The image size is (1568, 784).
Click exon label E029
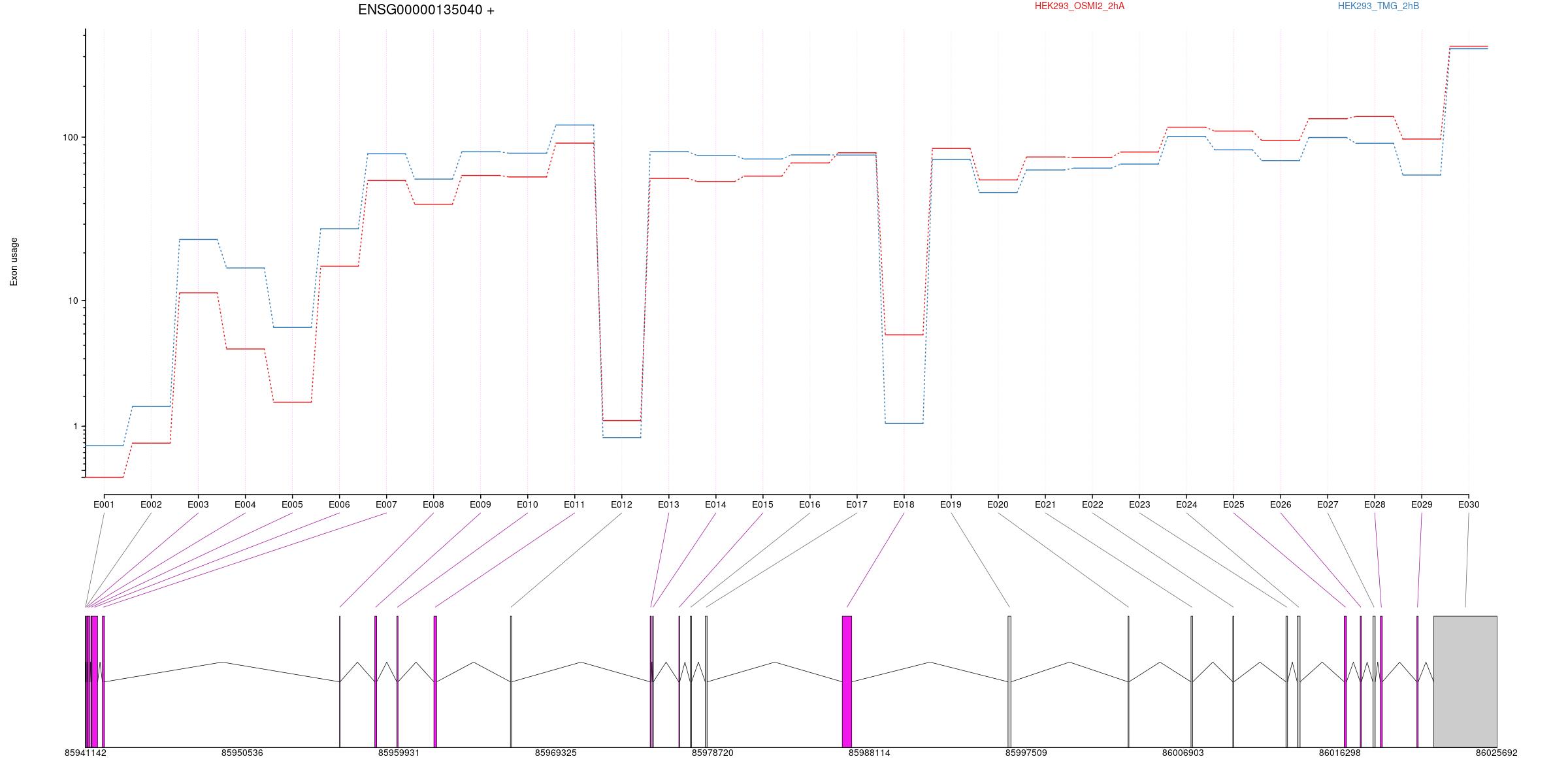point(1422,504)
